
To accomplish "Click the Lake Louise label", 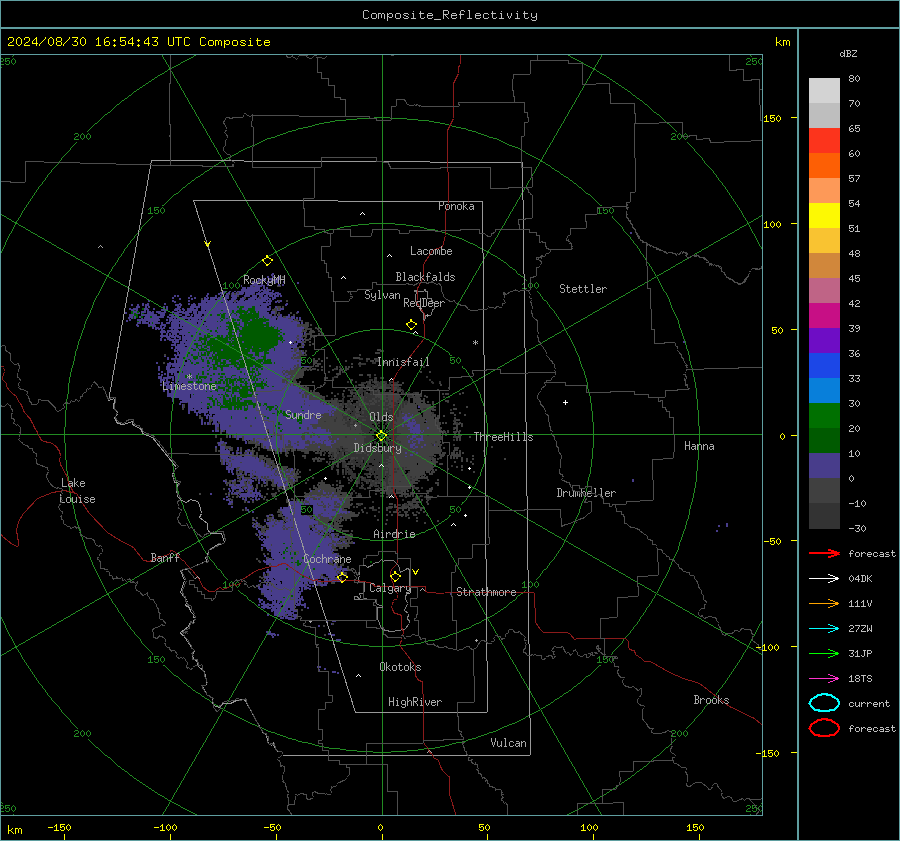I will tap(77, 491).
